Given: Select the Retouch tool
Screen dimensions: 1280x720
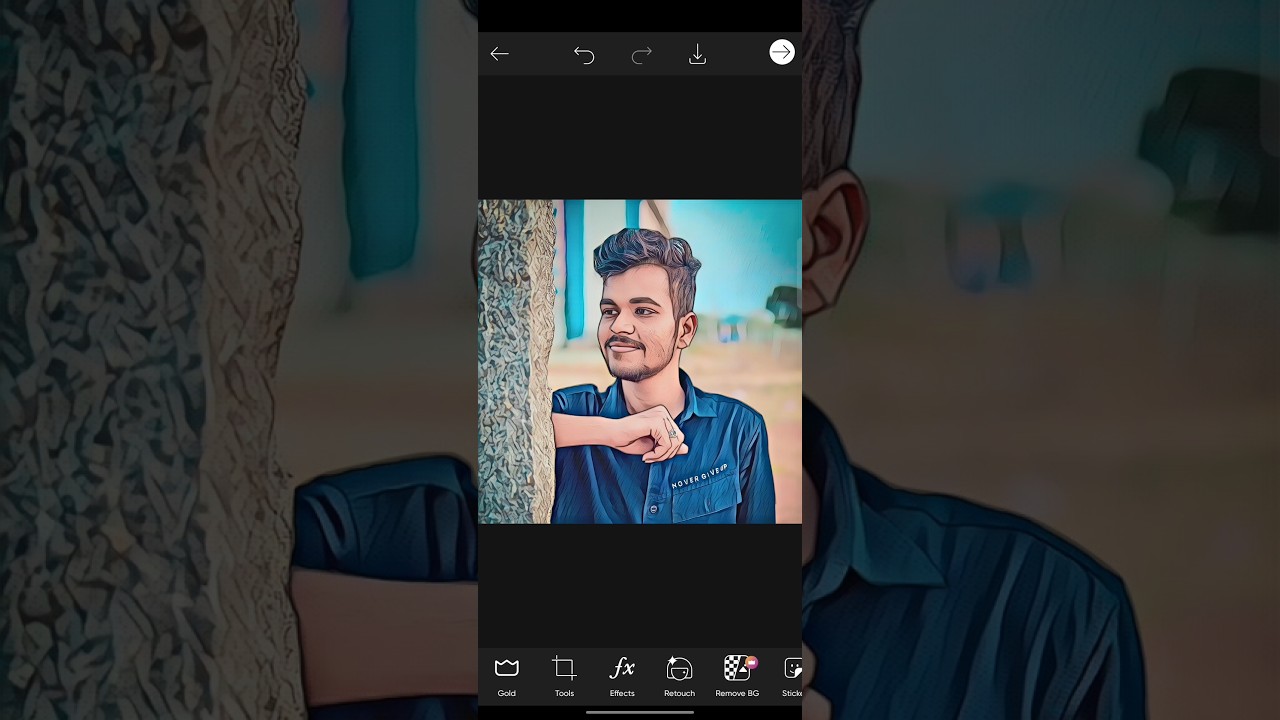Looking at the screenshot, I should 679,677.
